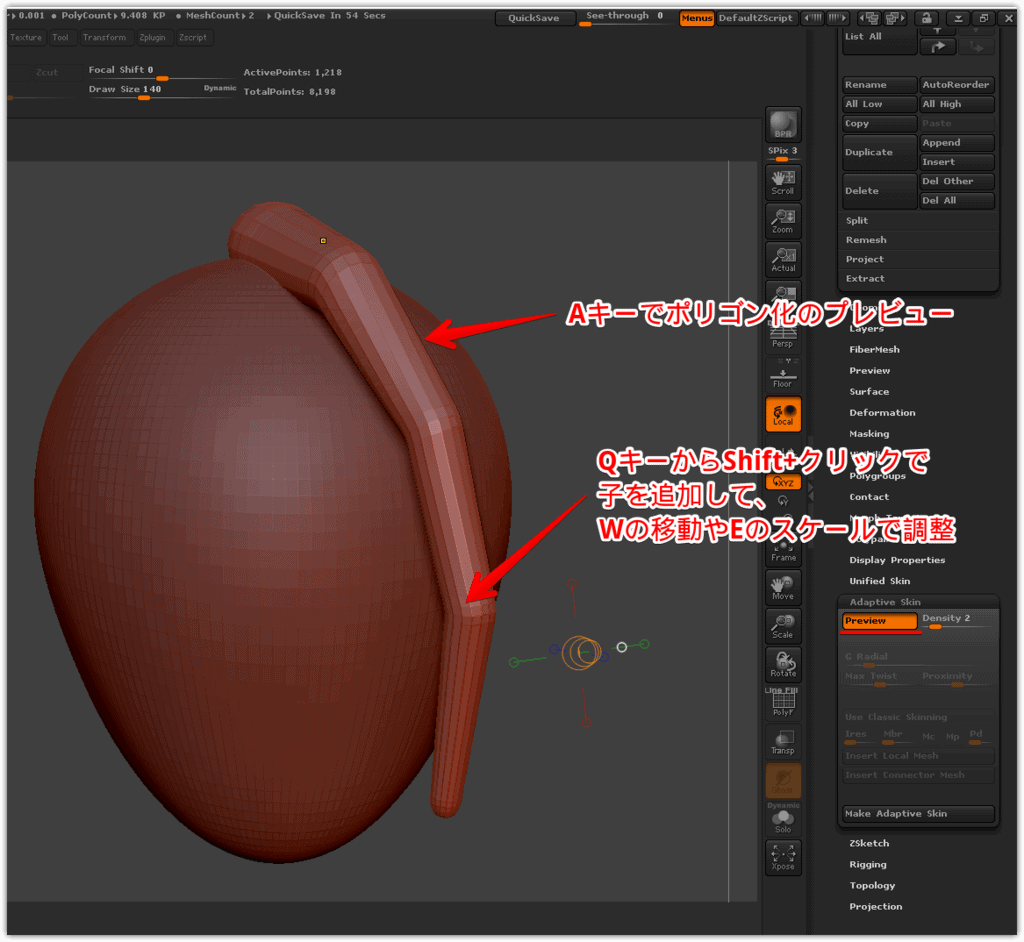Activate the Scale mode icon
The image size is (1024, 942).
click(x=783, y=626)
